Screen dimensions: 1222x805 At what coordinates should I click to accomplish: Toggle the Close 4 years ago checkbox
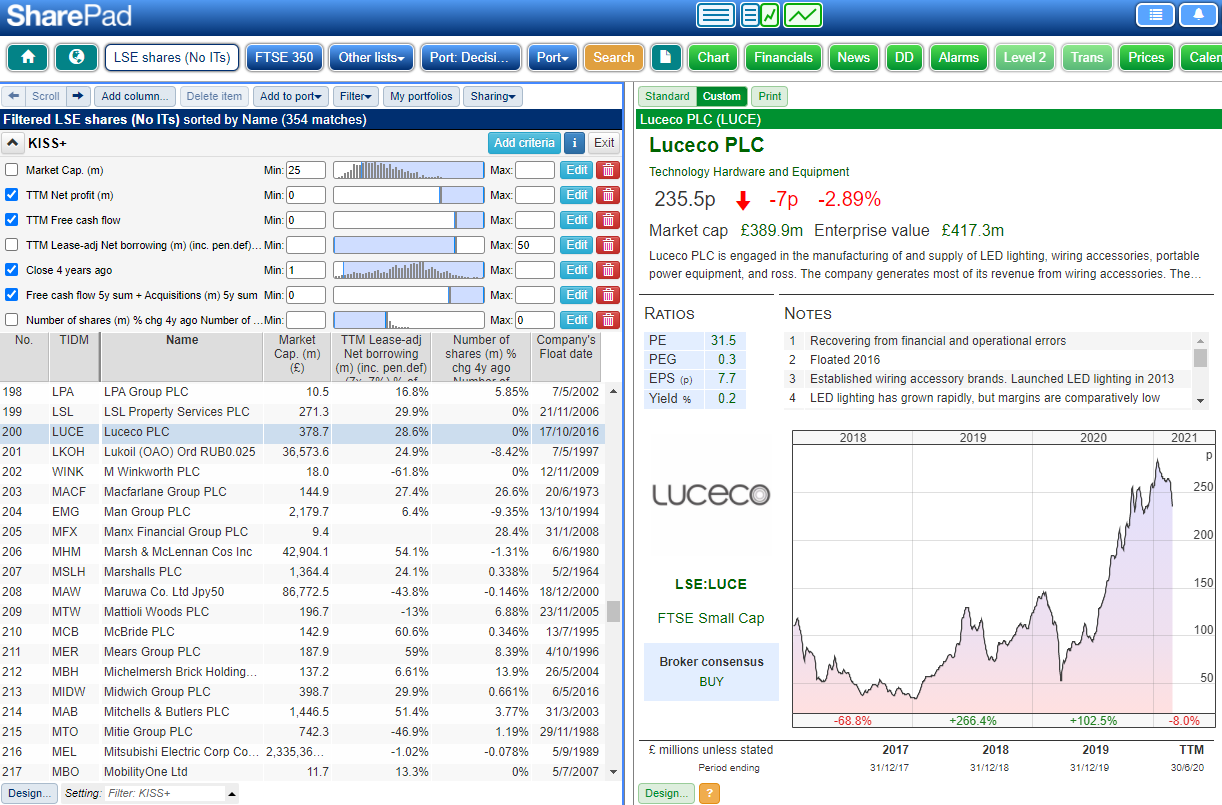[x=12, y=270]
